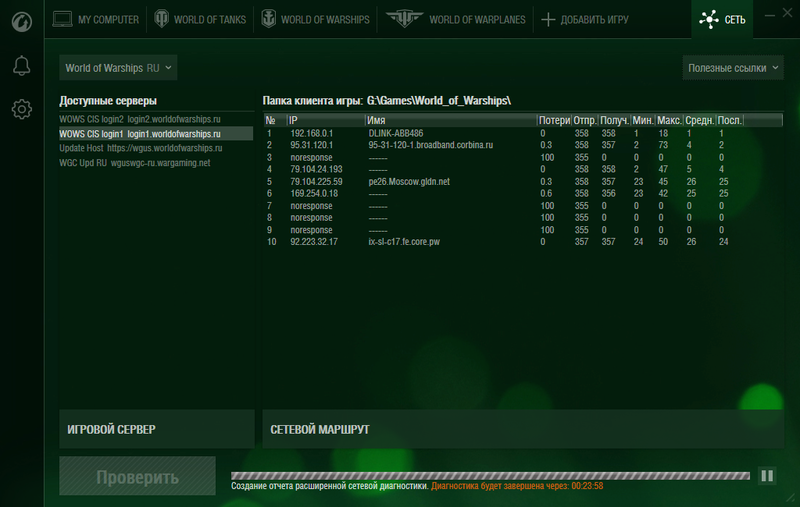Click the World of Warplanes wings icon
Viewport: 800px width, 507px height.
click(x=404, y=19)
